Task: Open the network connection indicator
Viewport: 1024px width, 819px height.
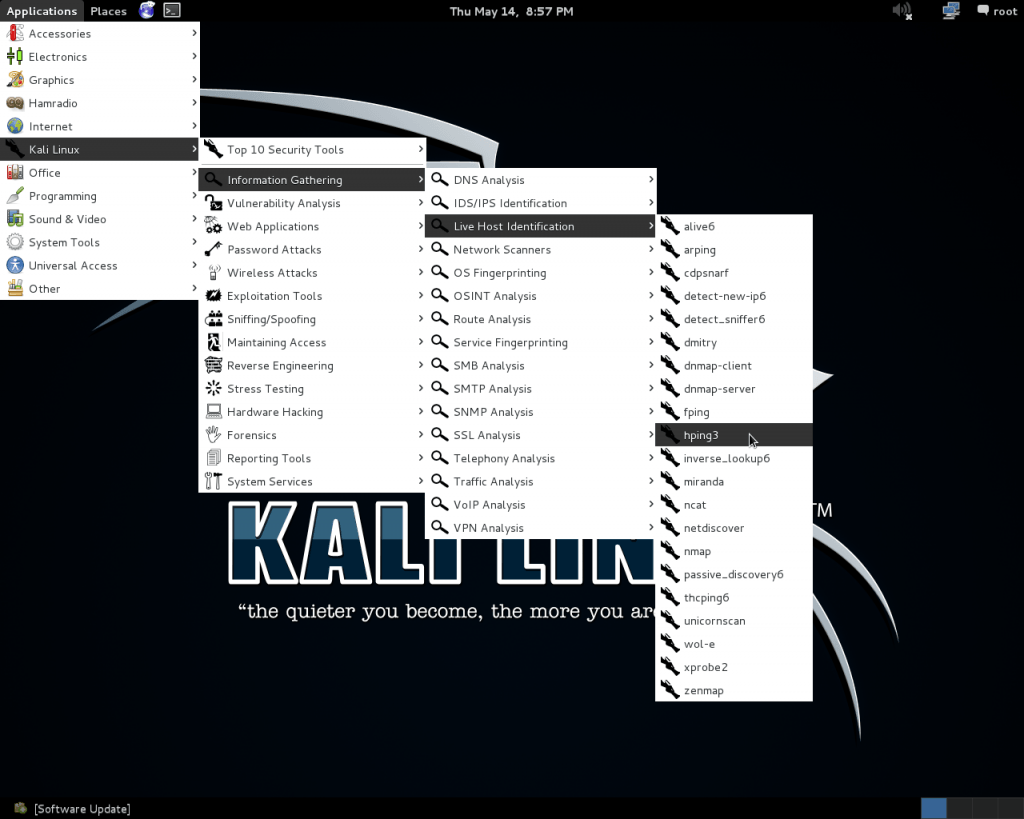Action: click(x=951, y=10)
